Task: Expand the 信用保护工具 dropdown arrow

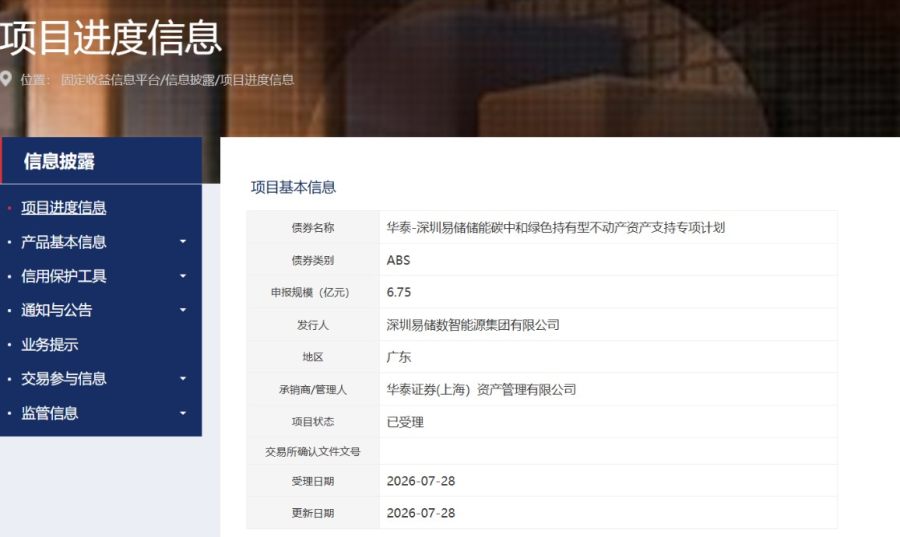Action: tap(183, 276)
